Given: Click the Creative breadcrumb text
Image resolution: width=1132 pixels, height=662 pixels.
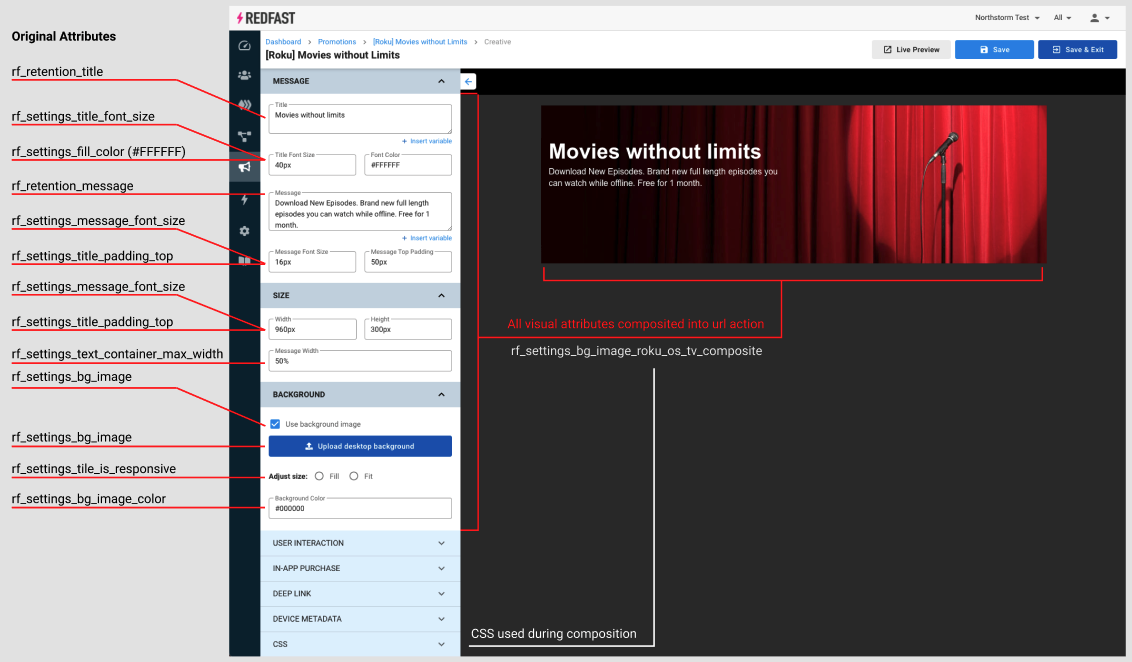Looking at the screenshot, I should point(497,42).
